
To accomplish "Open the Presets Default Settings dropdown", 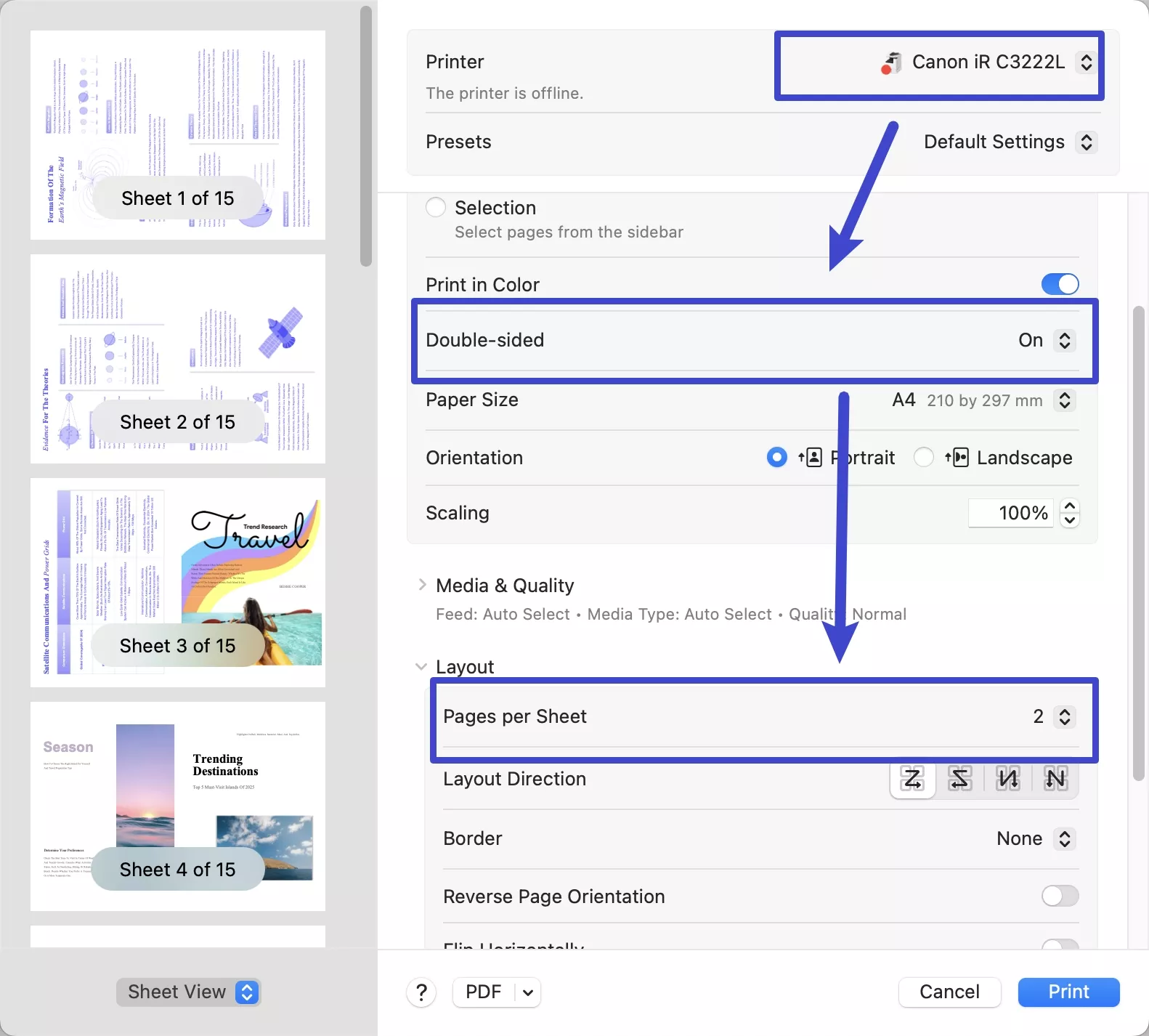I will [x=1009, y=142].
